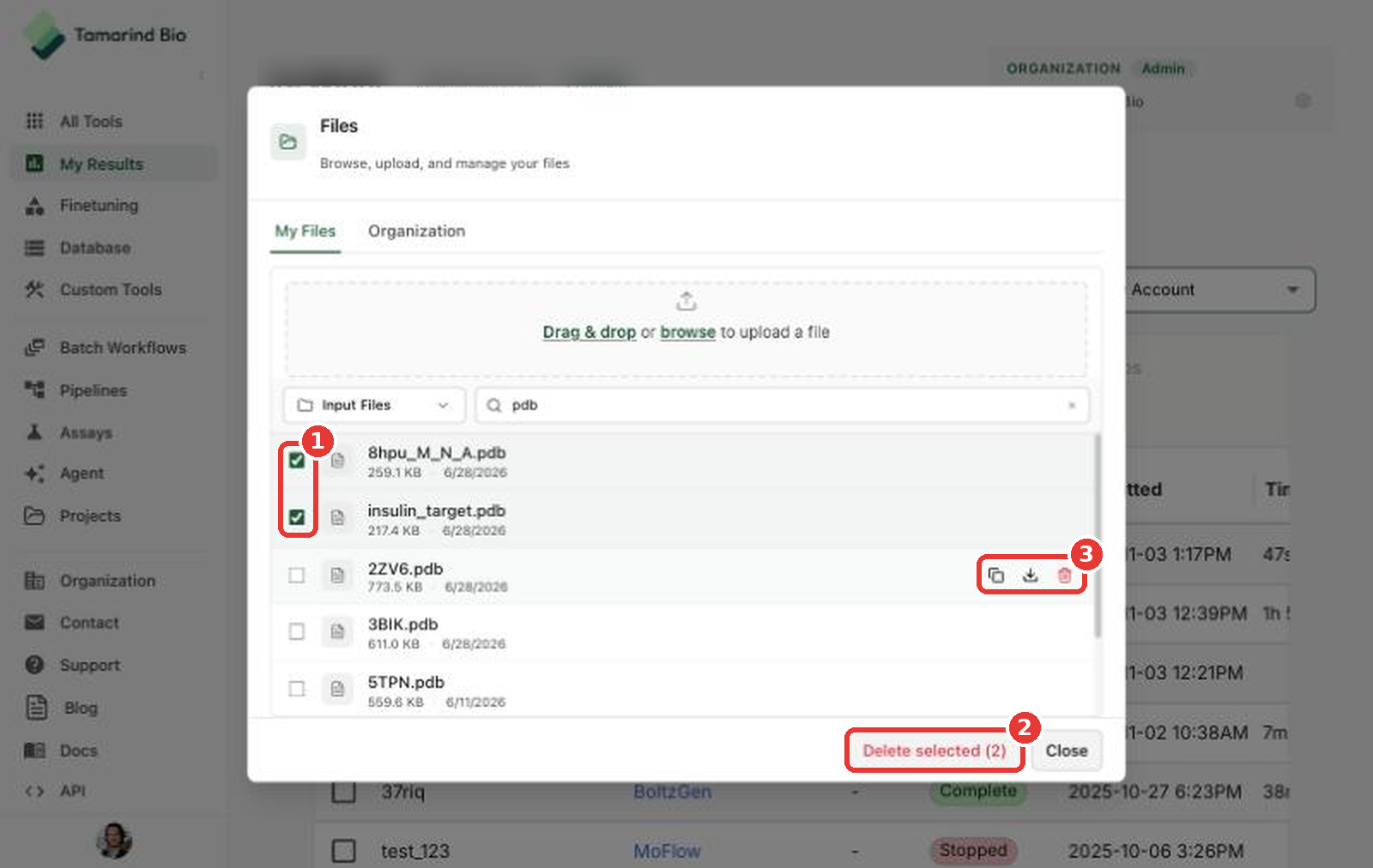Screen dimensions: 1373x868
Task: Open the Support help icon
Action: [34, 665]
